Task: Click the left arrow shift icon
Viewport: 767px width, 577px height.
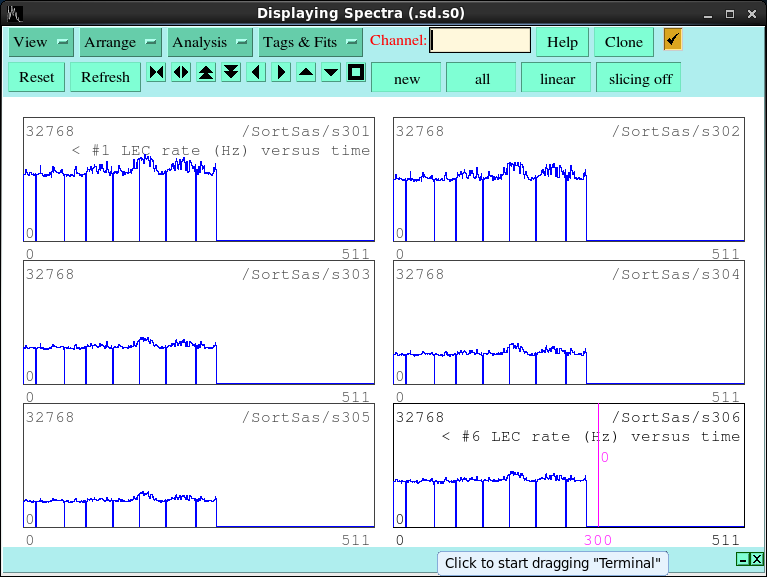Action: pyautogui.click(x=256, y=73)
